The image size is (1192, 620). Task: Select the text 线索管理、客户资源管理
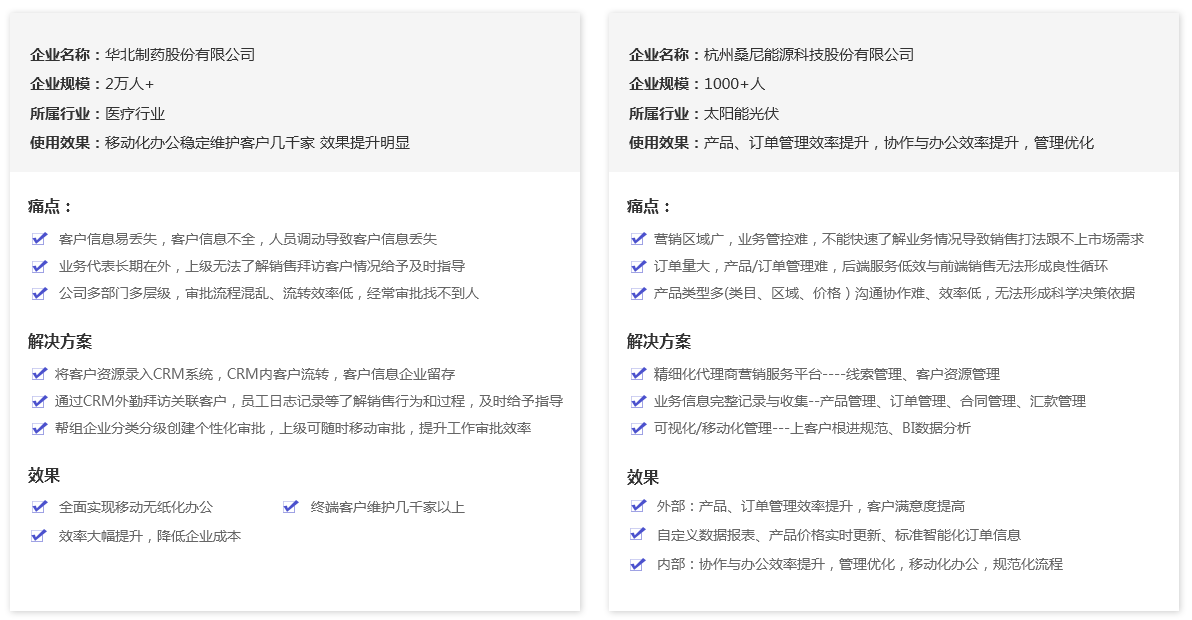click(x=923, y=374)
